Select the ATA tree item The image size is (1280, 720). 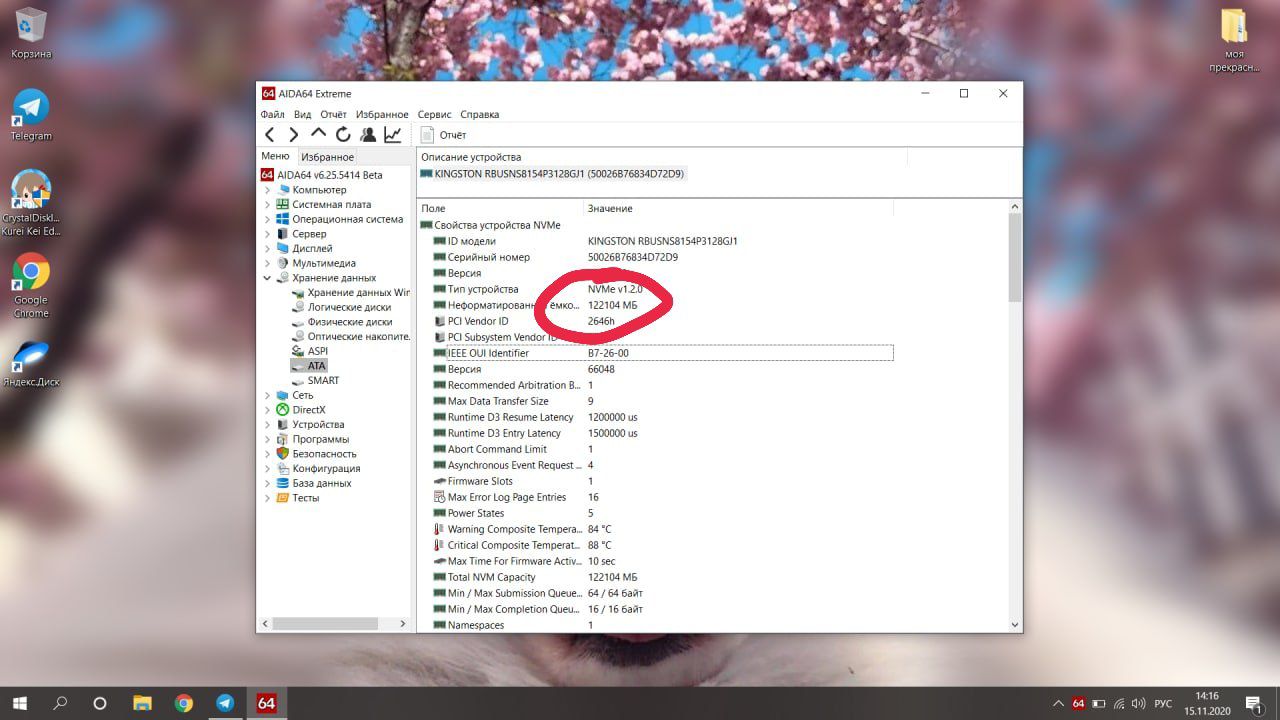click(309, 366)
